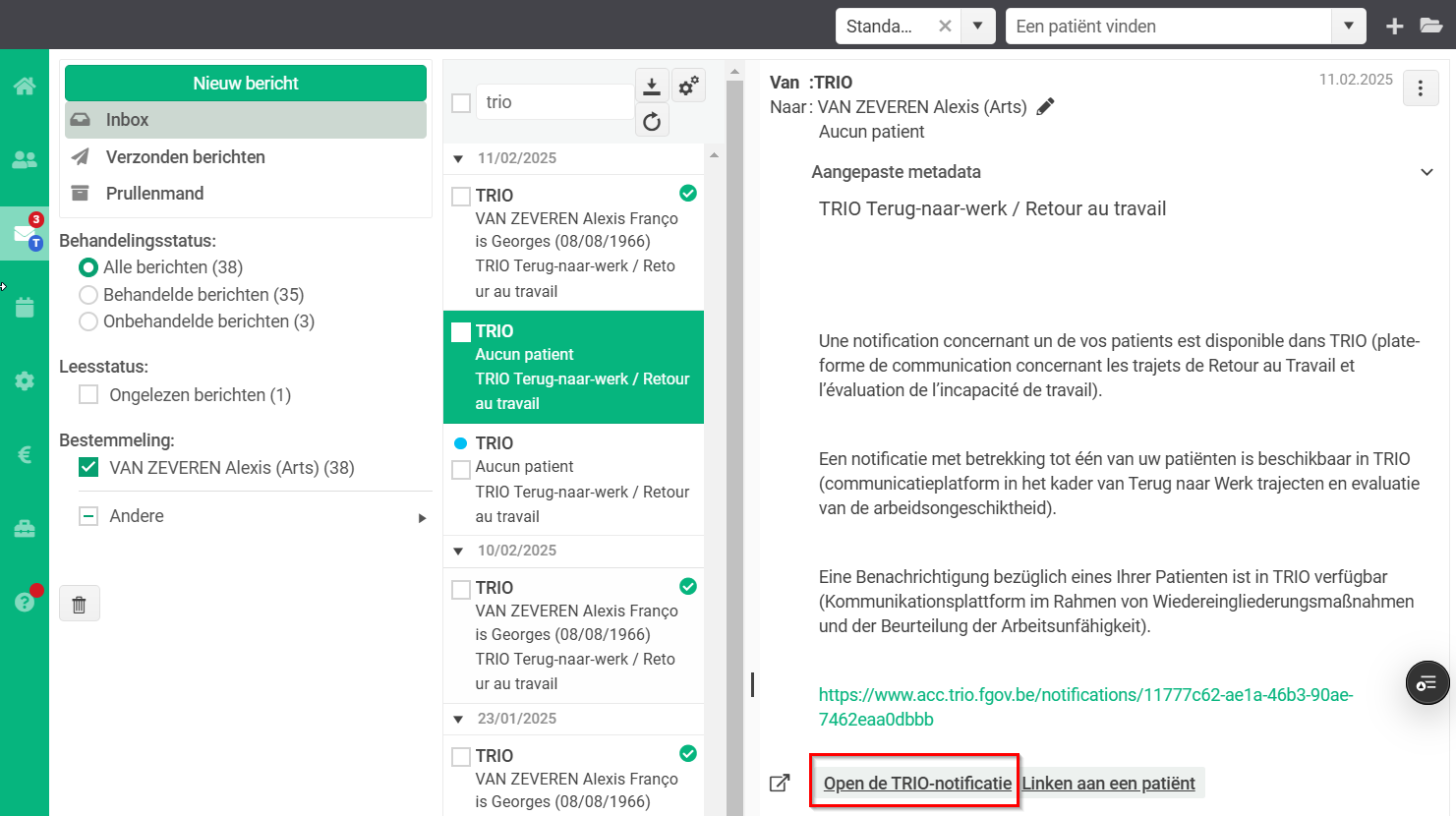1456x816 pixels.
Task: Tick checkbox of first 11/02/2025 TRIO message
Action: tap(461, 197)
